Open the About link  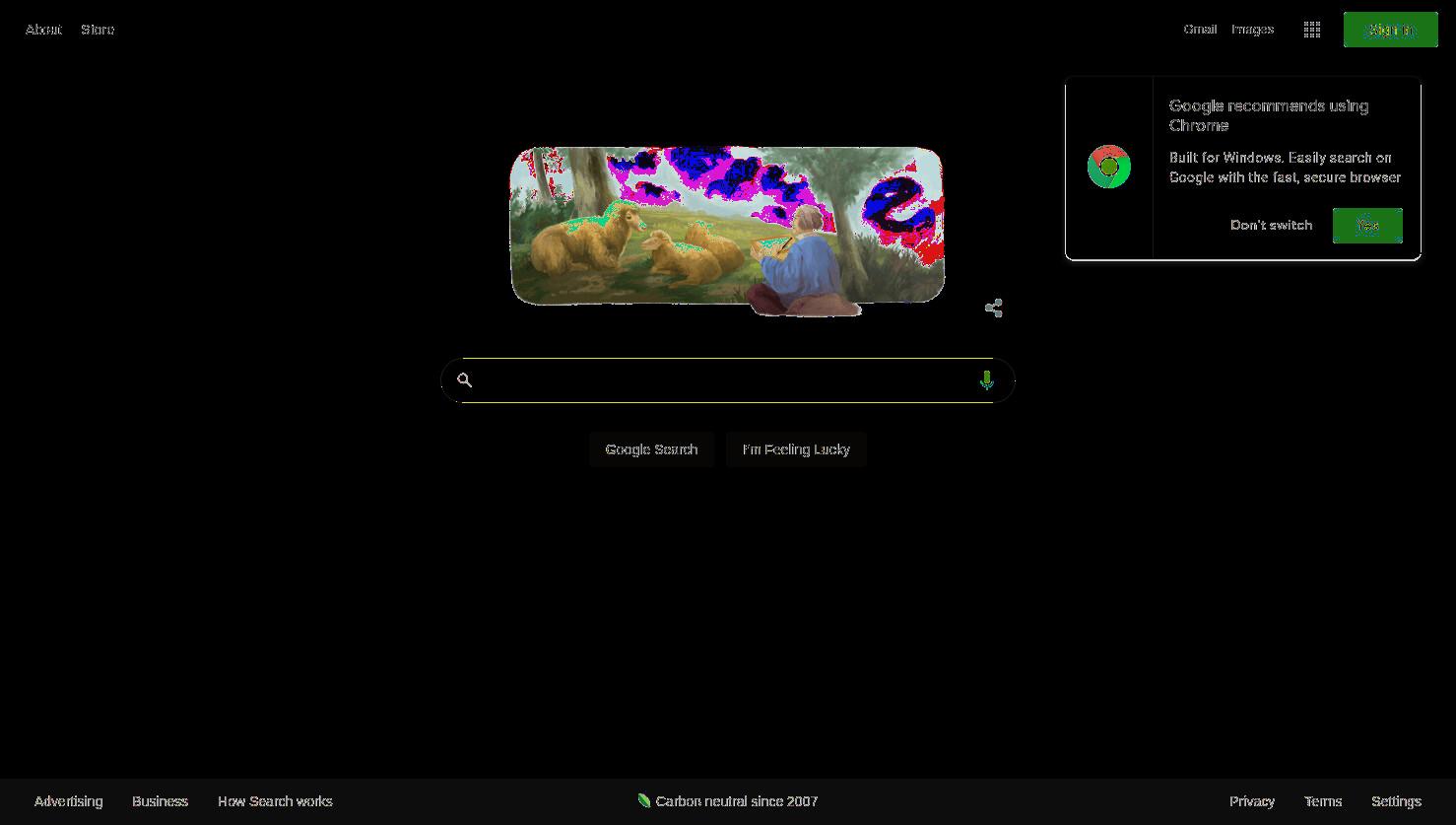point(43,30)
